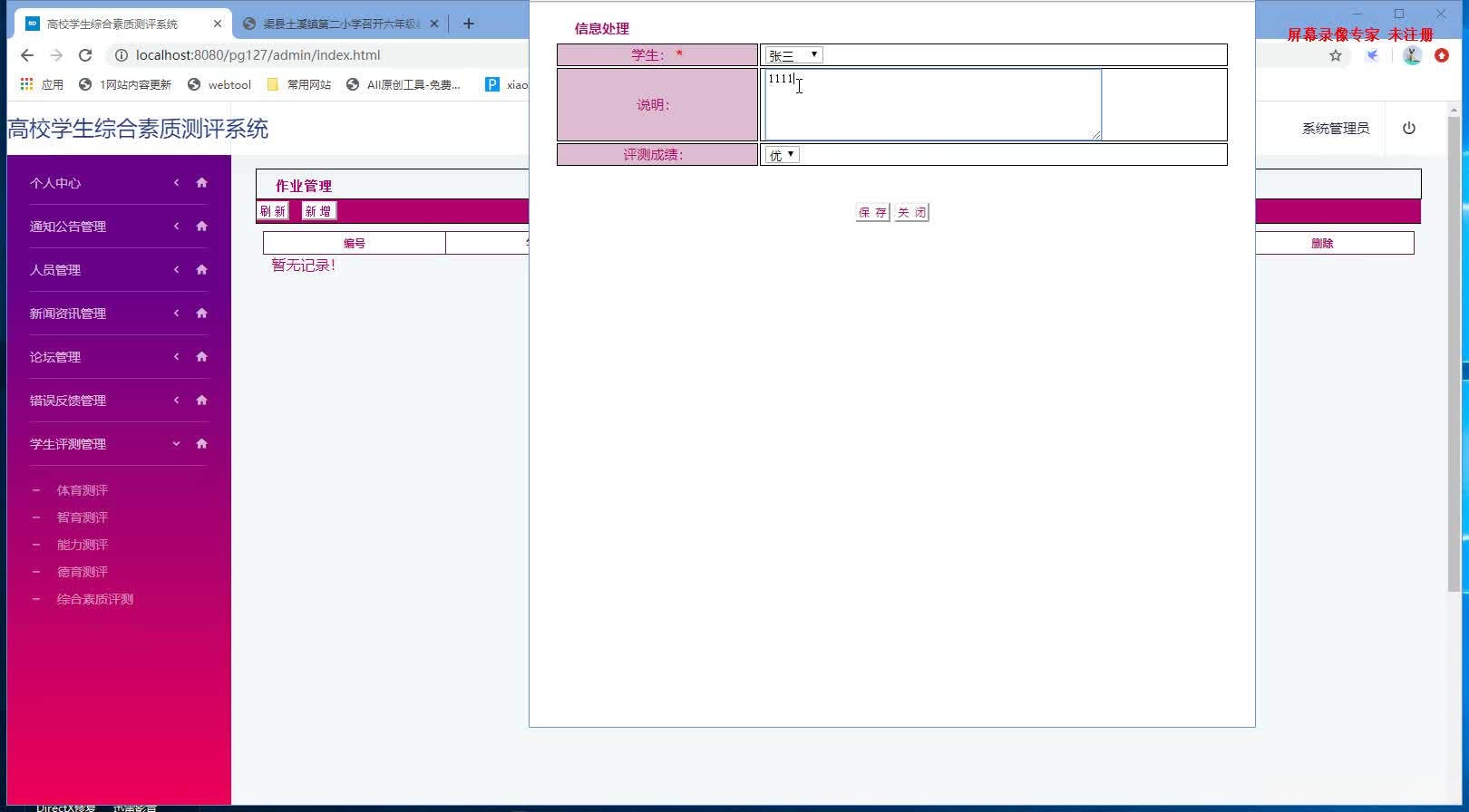
Task: Click the 系统管理员 user label
Action: click(1336, 129)
